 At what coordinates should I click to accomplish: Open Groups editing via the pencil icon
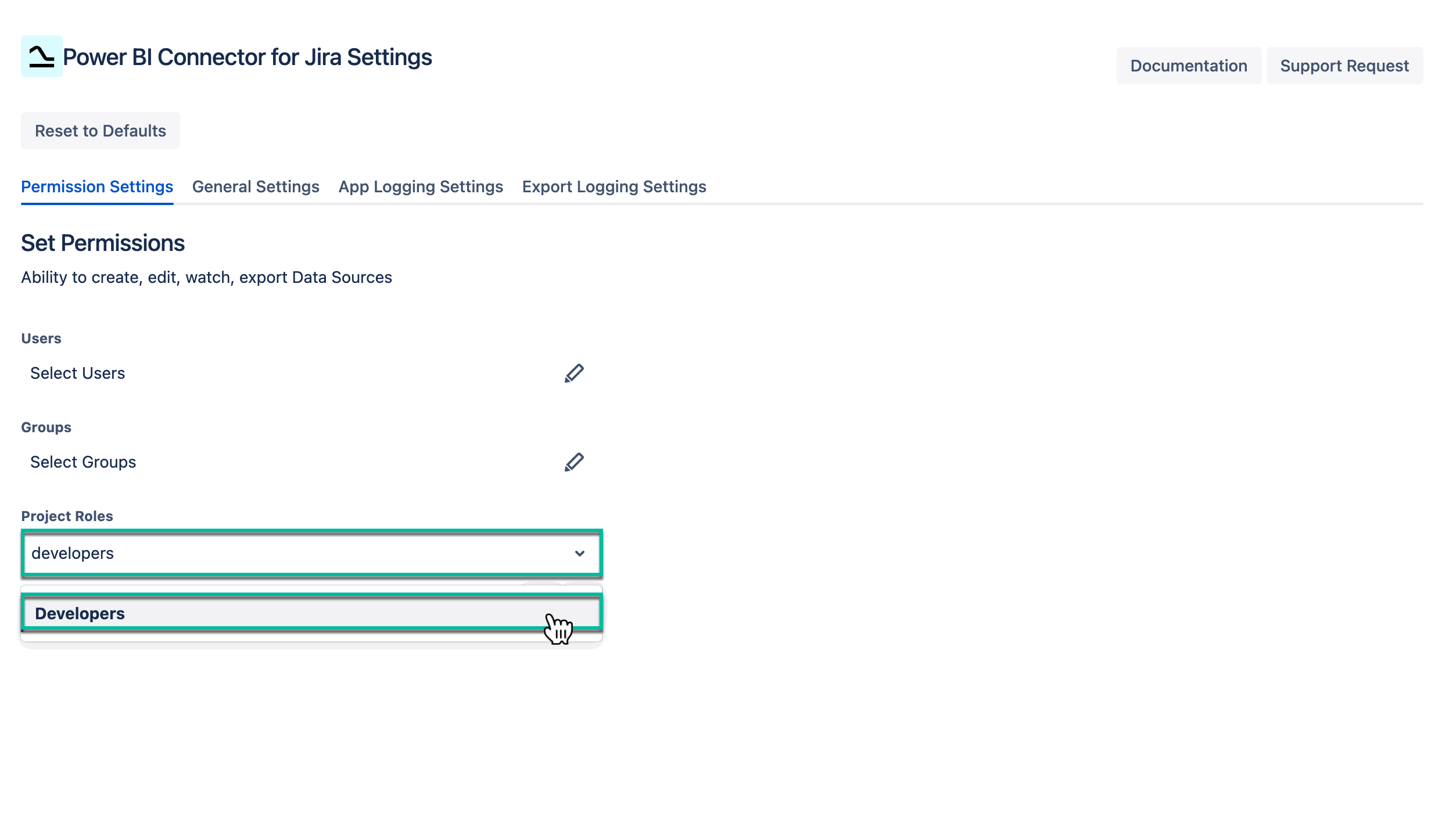point(573,461)
